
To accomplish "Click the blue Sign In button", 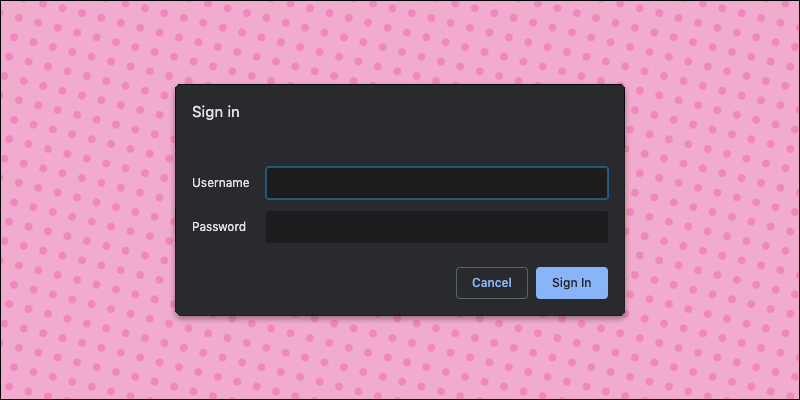I will tap(572, 283).
